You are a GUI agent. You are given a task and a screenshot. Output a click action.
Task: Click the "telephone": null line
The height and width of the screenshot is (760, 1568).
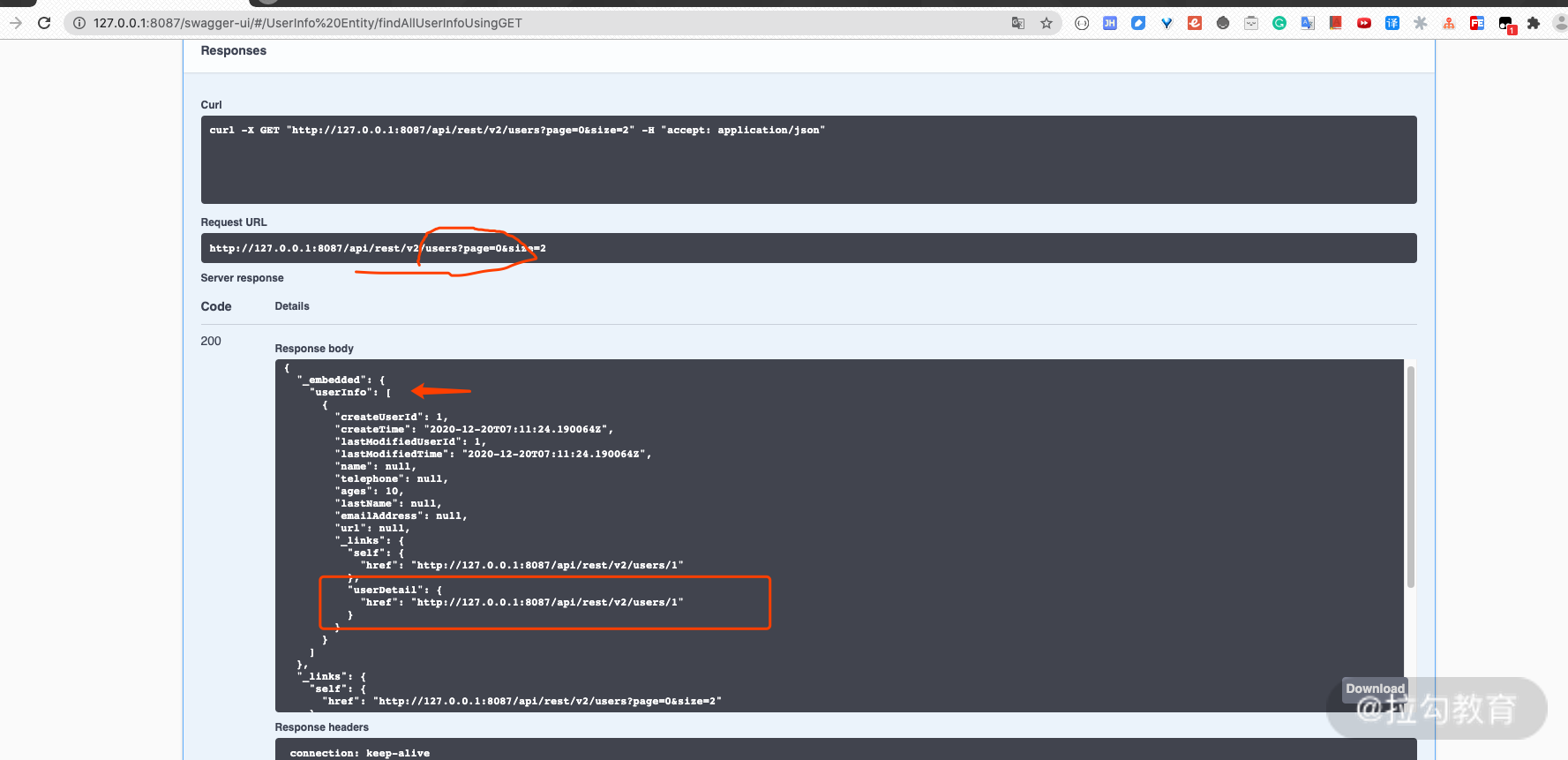pyautogui.click(x=391, y=478)
